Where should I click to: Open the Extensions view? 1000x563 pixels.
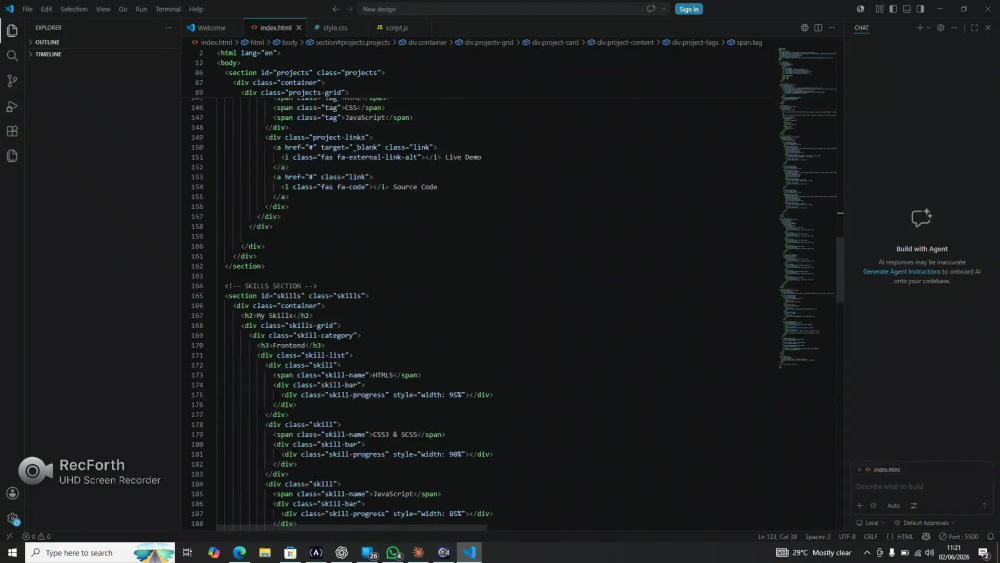(12, 131)
